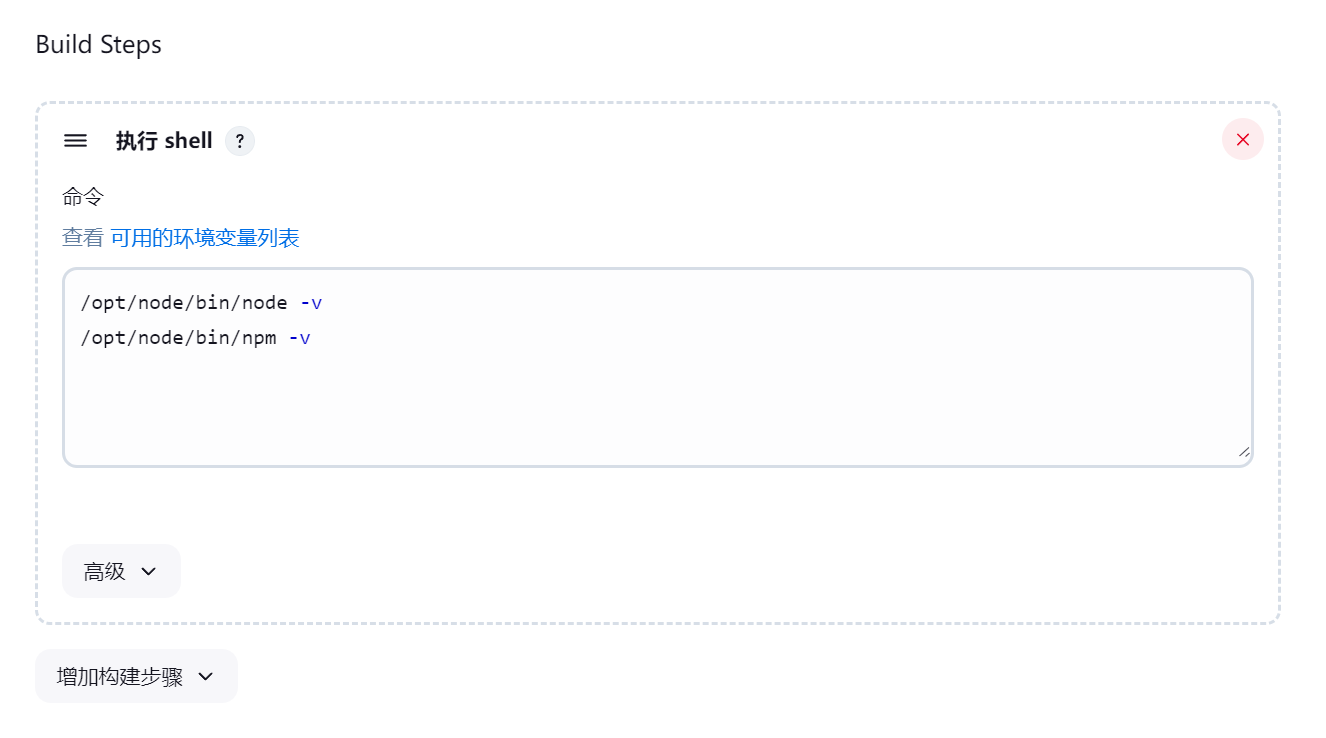Screen dimensions: 1326x738
Task: Click the drag handle beside 执行 shell
Action: coord(75,141)
